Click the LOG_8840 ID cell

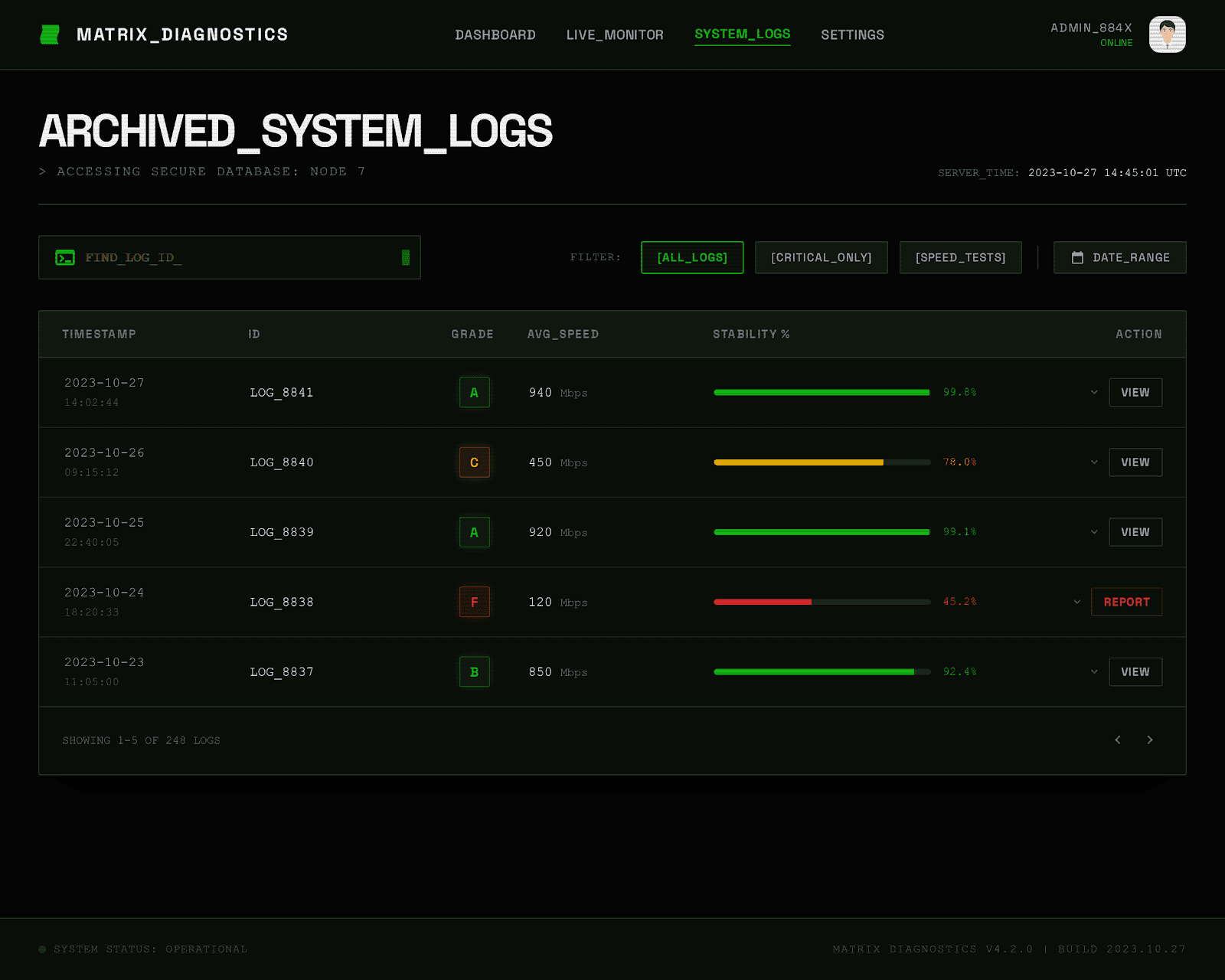coord(282,462)
